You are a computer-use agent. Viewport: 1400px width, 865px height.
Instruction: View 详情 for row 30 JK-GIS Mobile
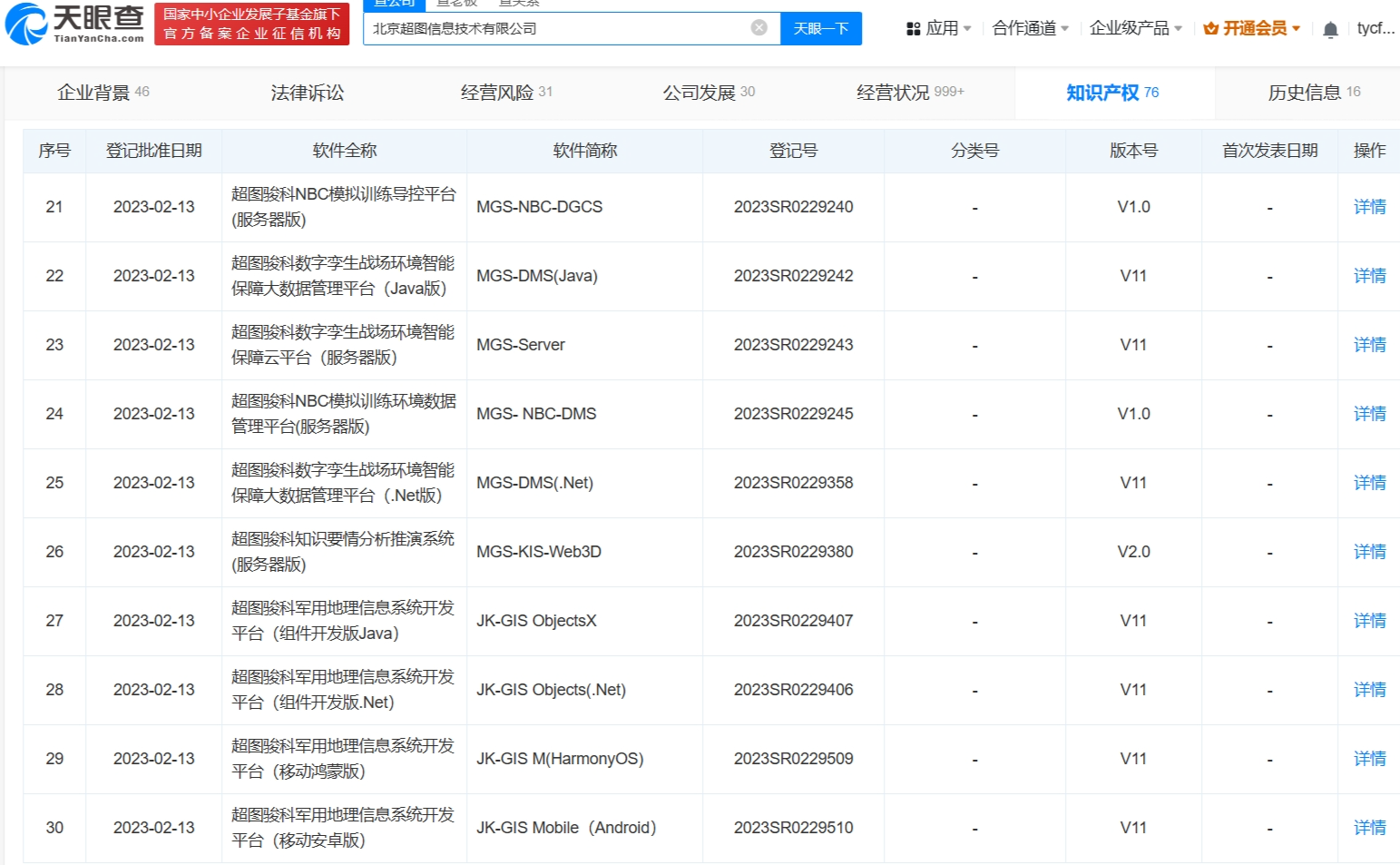(1369, 828)
